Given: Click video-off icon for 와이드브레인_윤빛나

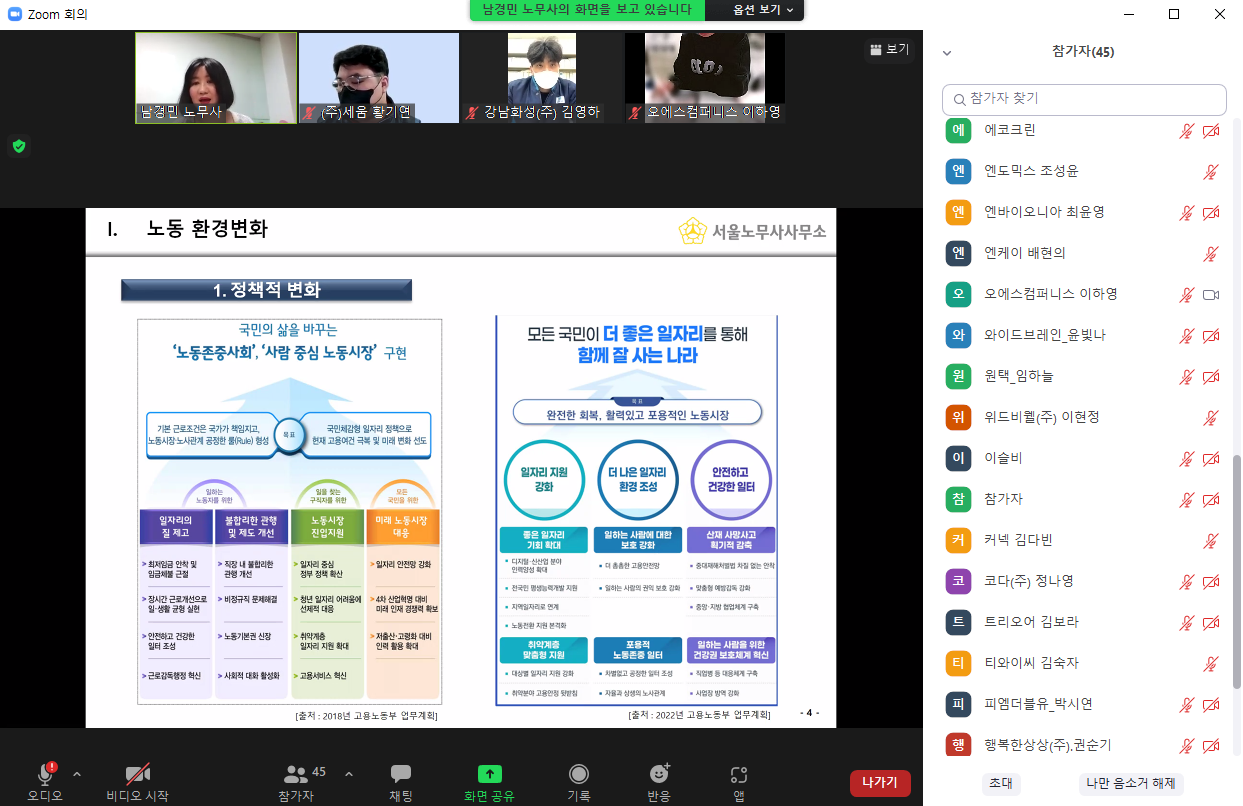Looking at the screenshot, I should [1211, 335].
